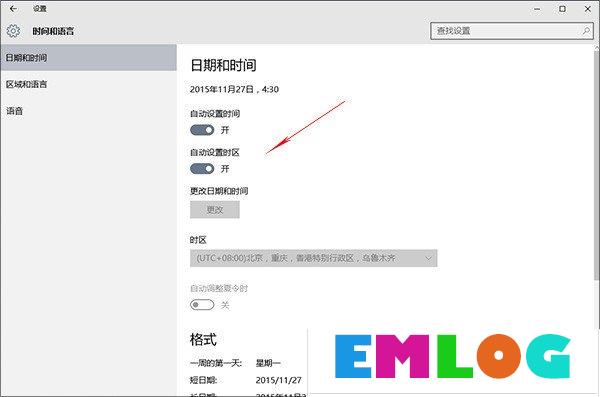Open 区域和语言 in the sidebar
Viewport: 600px width, 397px height.
[88, 84]
